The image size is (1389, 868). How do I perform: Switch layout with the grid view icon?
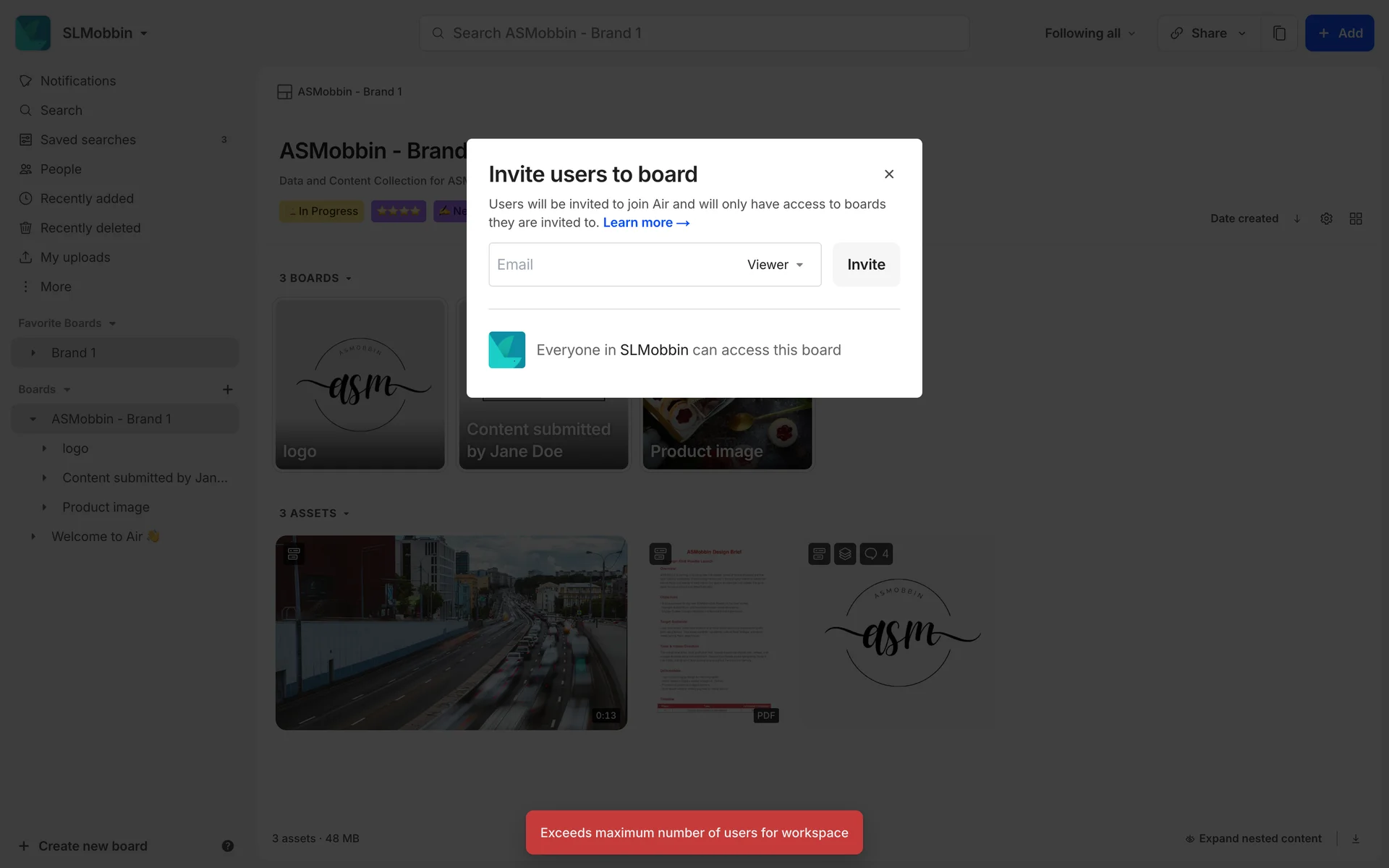tap(1356, 218)
